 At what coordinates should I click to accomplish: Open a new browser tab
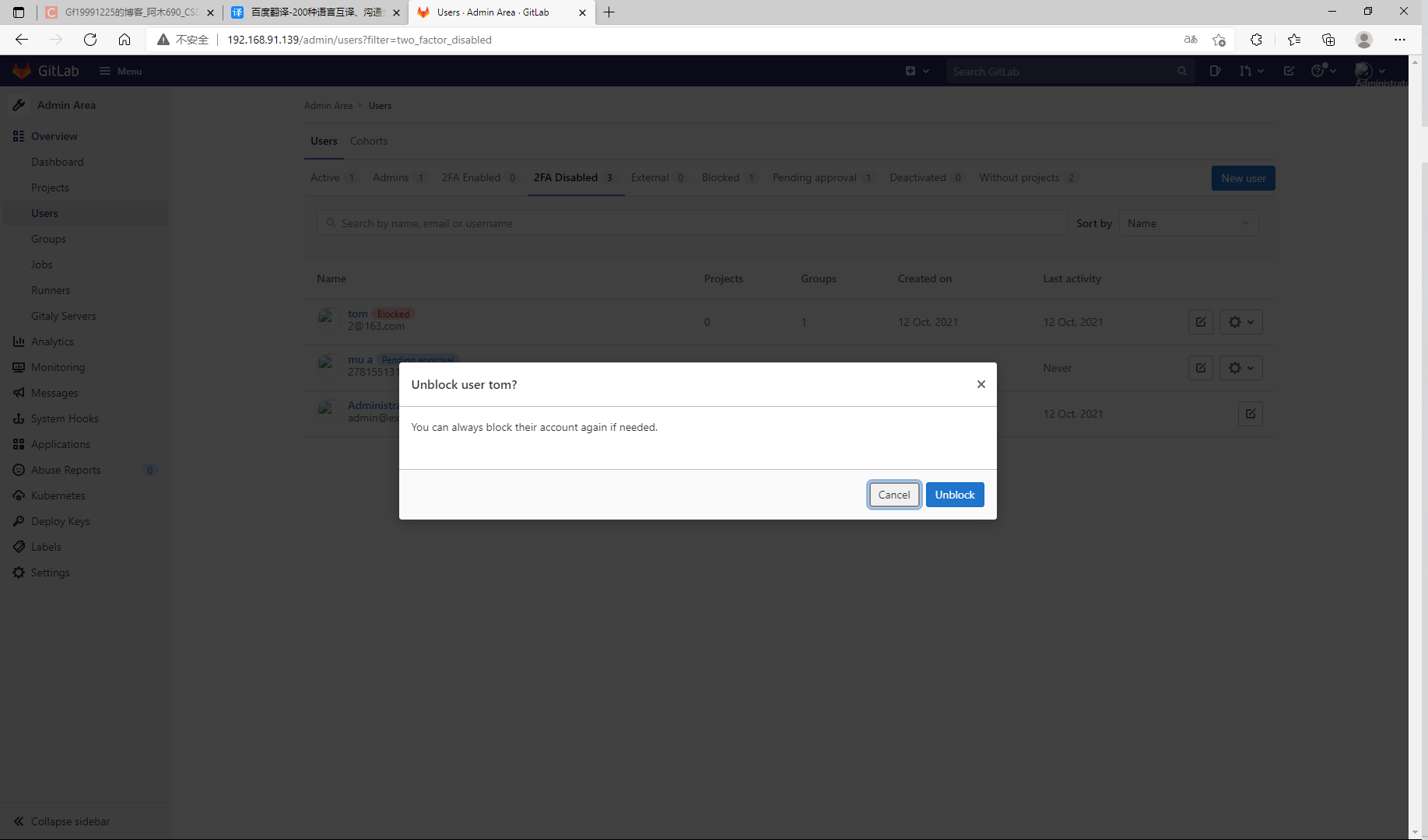[x=609, y=12]
